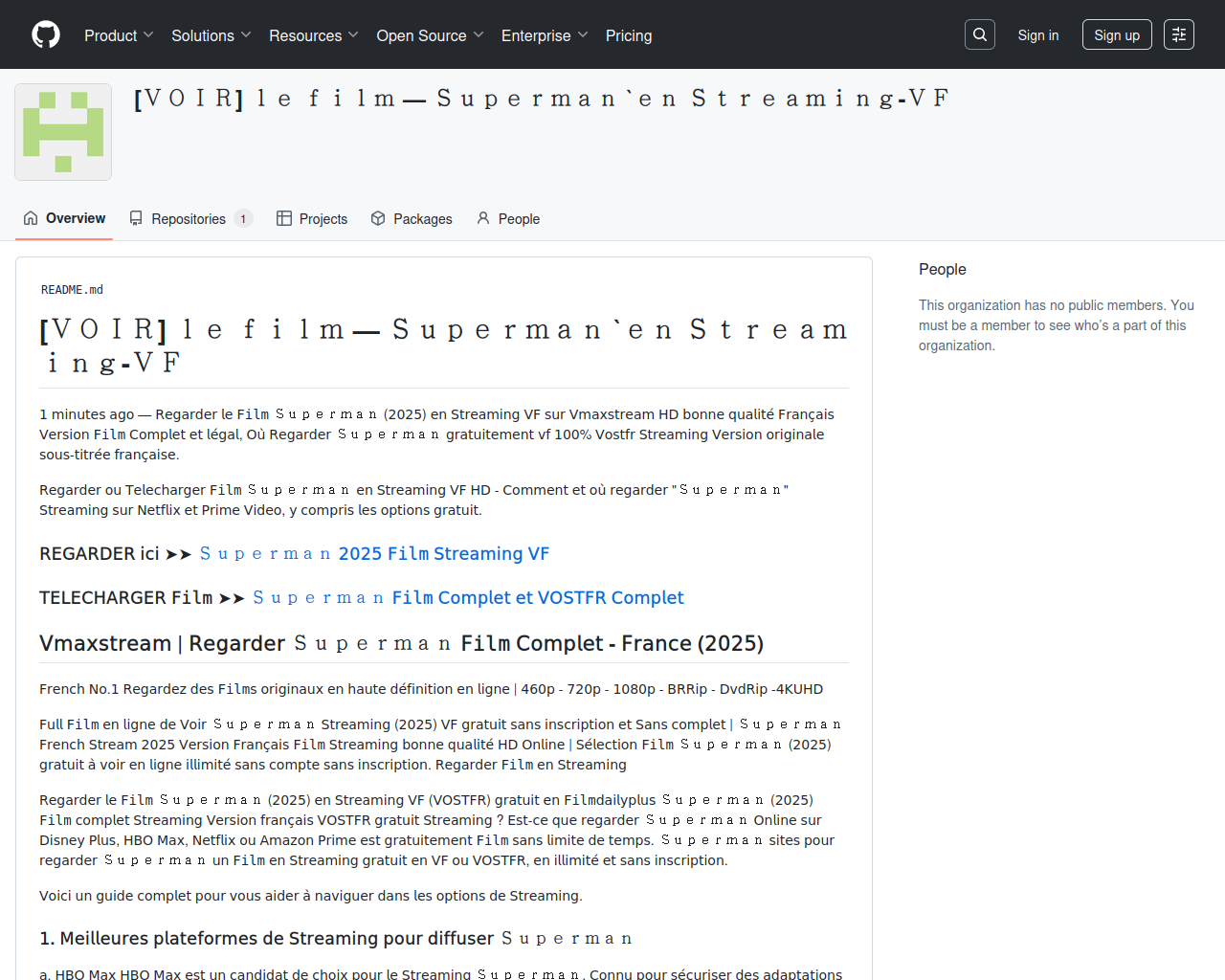Open the appearance settings sliders icon
Screen dimensions: 1225x980
1179,34
